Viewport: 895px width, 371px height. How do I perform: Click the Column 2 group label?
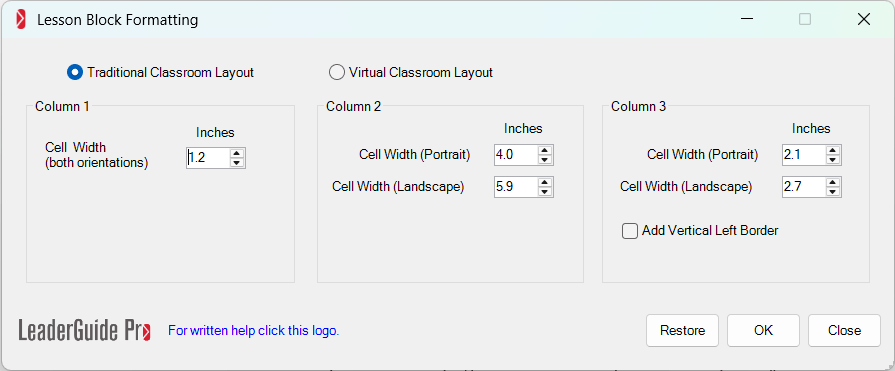point(353,106)
